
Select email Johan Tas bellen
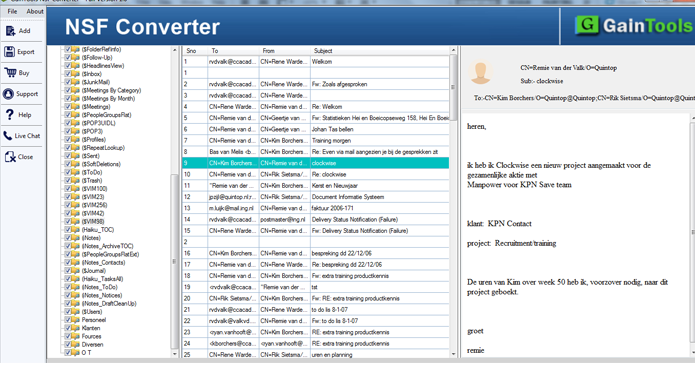(316, 129)
